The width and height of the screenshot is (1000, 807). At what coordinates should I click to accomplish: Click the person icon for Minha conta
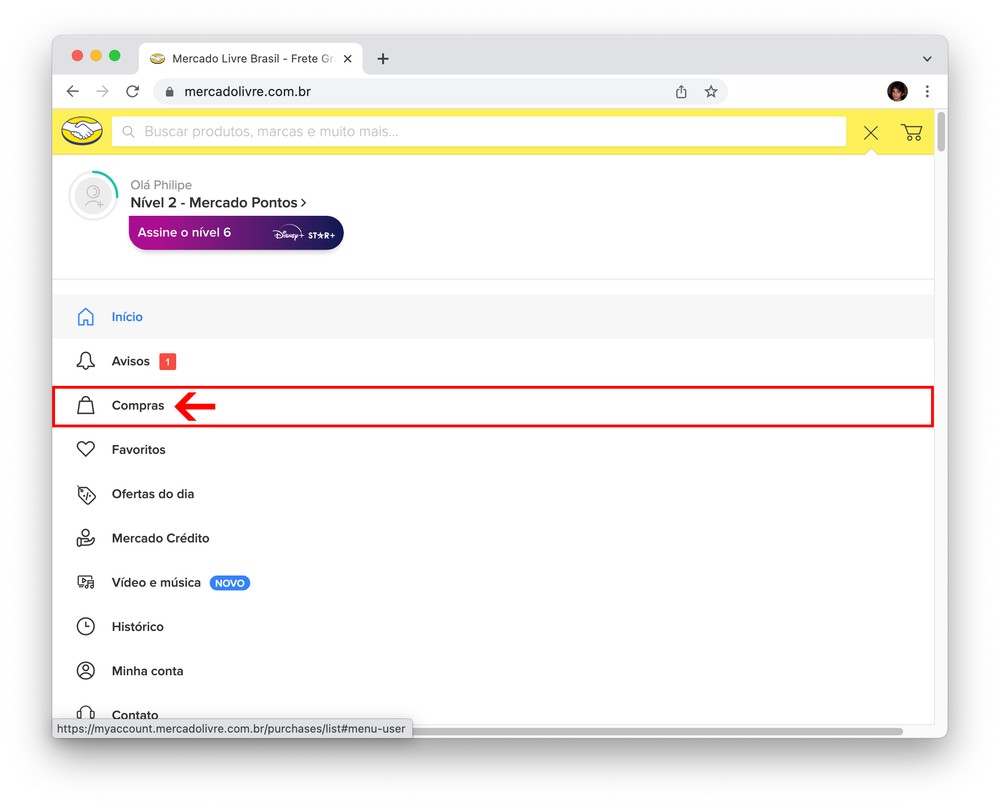pyautogui.click(x=85, y=670)
